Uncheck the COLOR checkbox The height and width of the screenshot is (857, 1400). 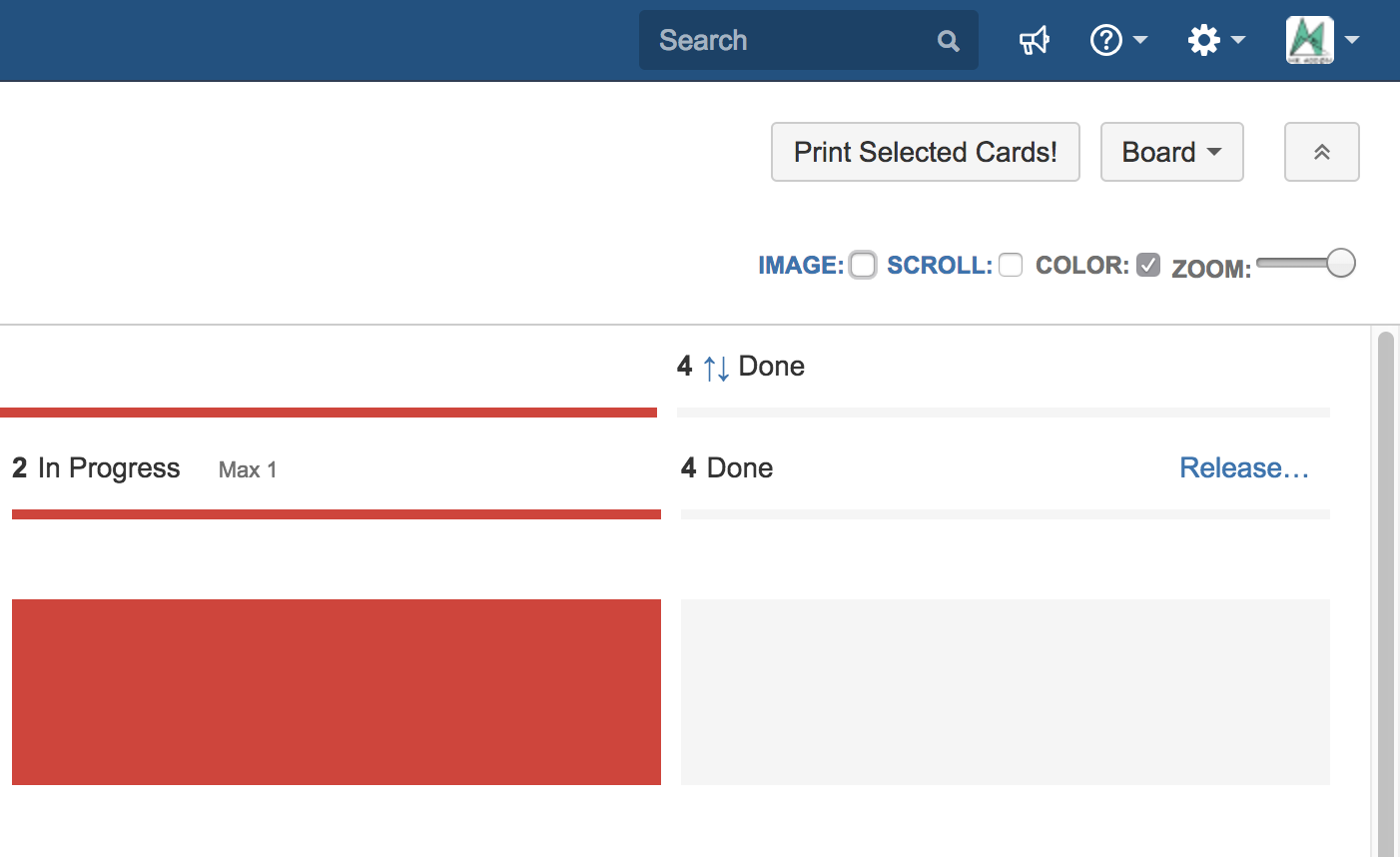click(x=1148, y=265)
